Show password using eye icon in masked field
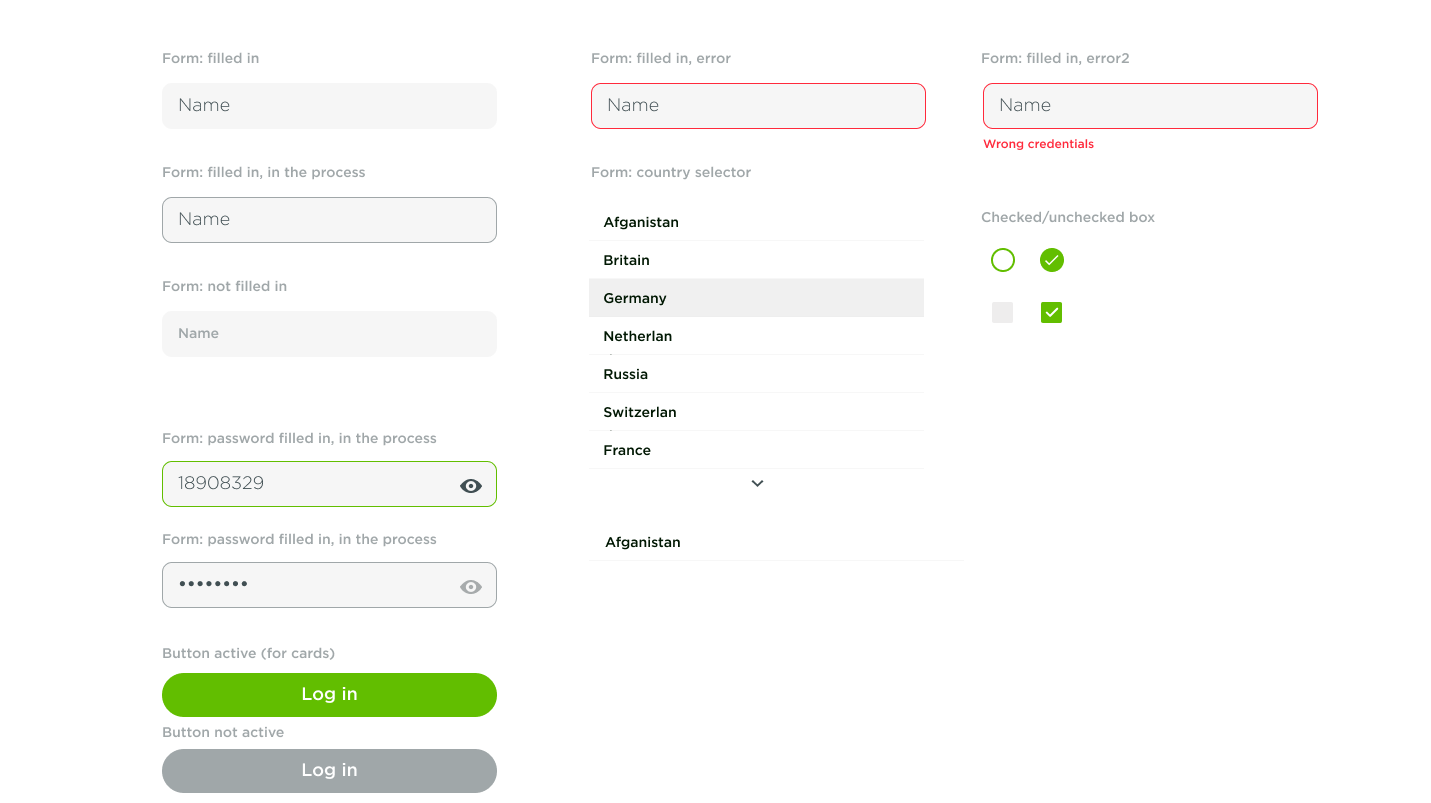This screenshot has height=803, width=1431. [471, 587]
